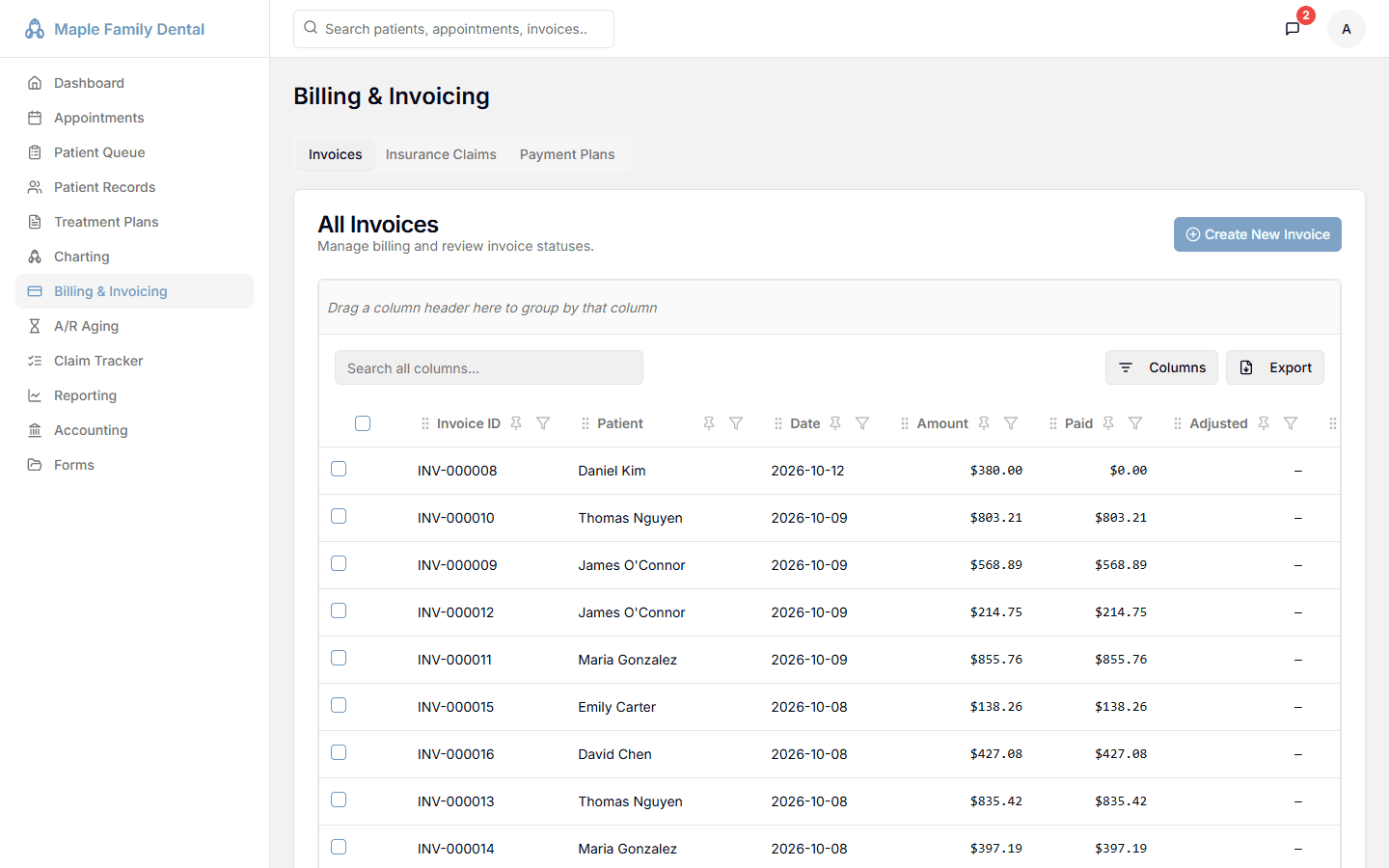1389x868 pixels.
Task: Click amount $855.76 for INV-000011
Action: [x=996, y=660]
